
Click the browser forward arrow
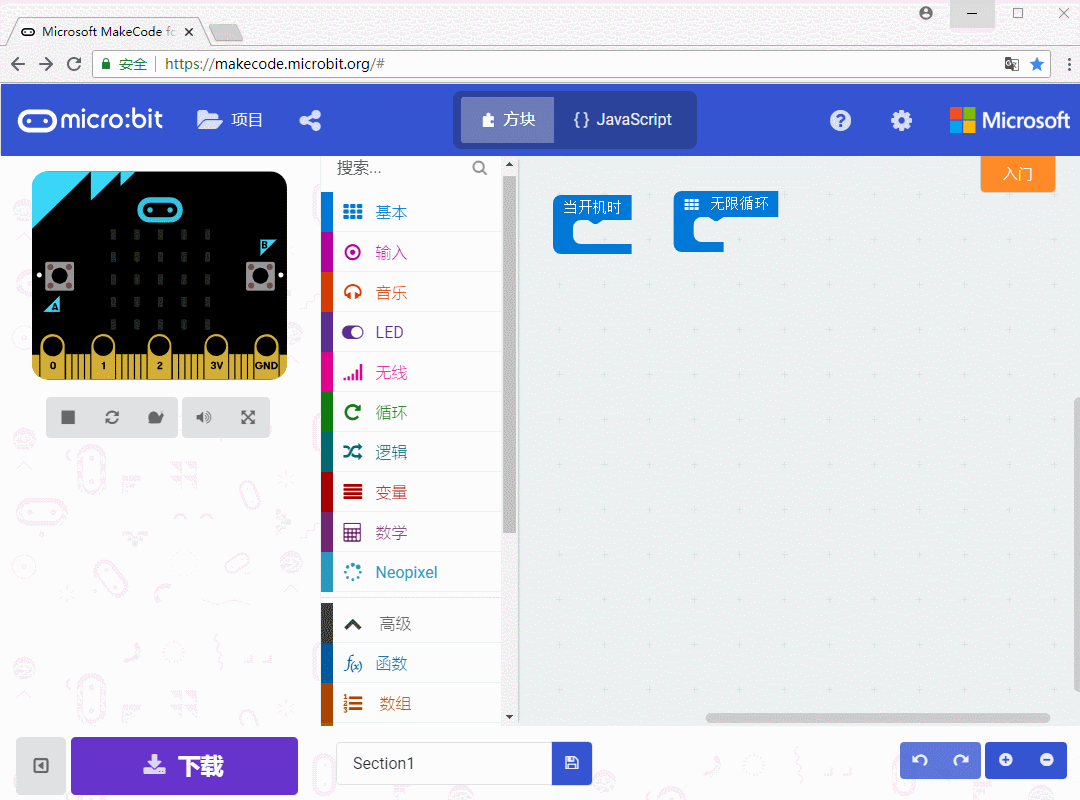click(x=46, y=64)
